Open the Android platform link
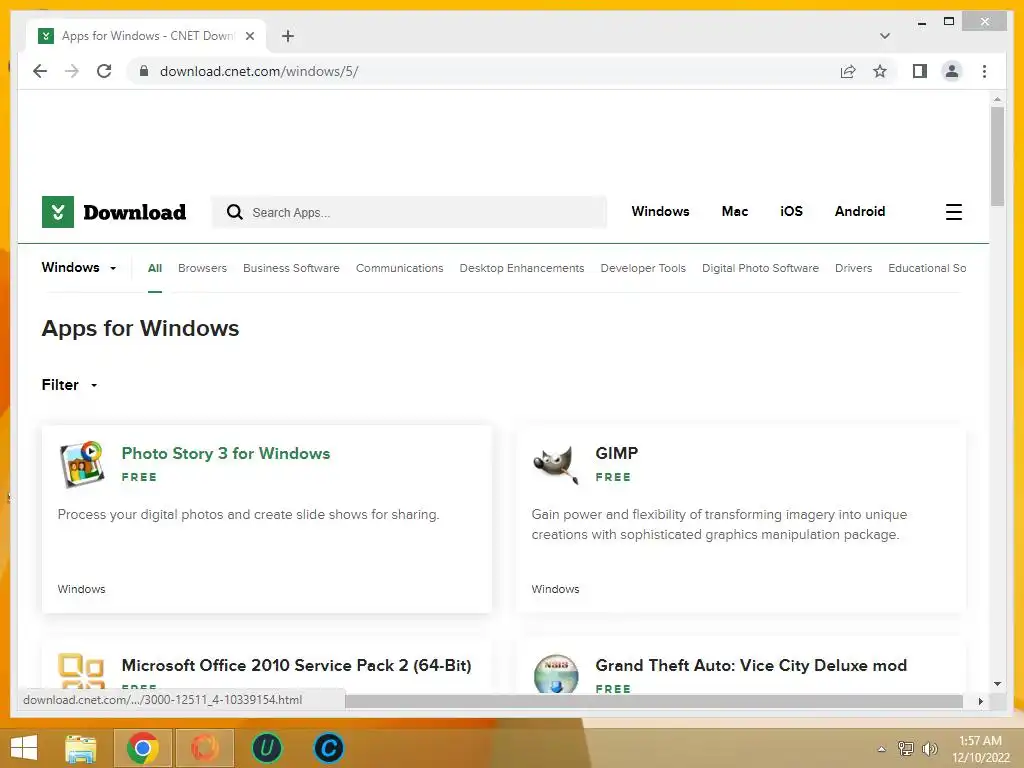Image resolution: width=1024 pixels, height=768 pixels. pos(859,212)
